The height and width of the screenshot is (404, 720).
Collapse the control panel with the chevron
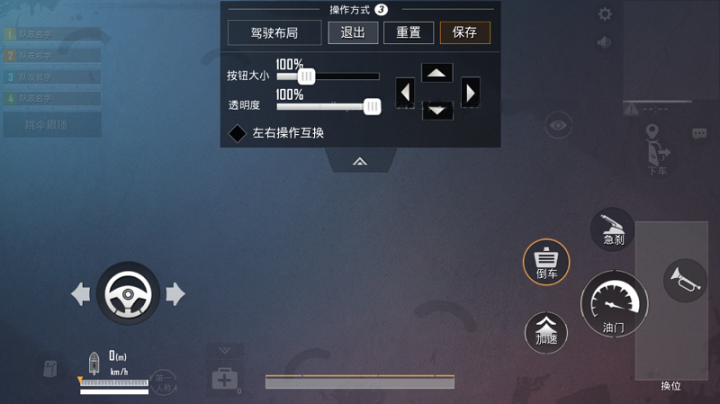tap(360, 161)
